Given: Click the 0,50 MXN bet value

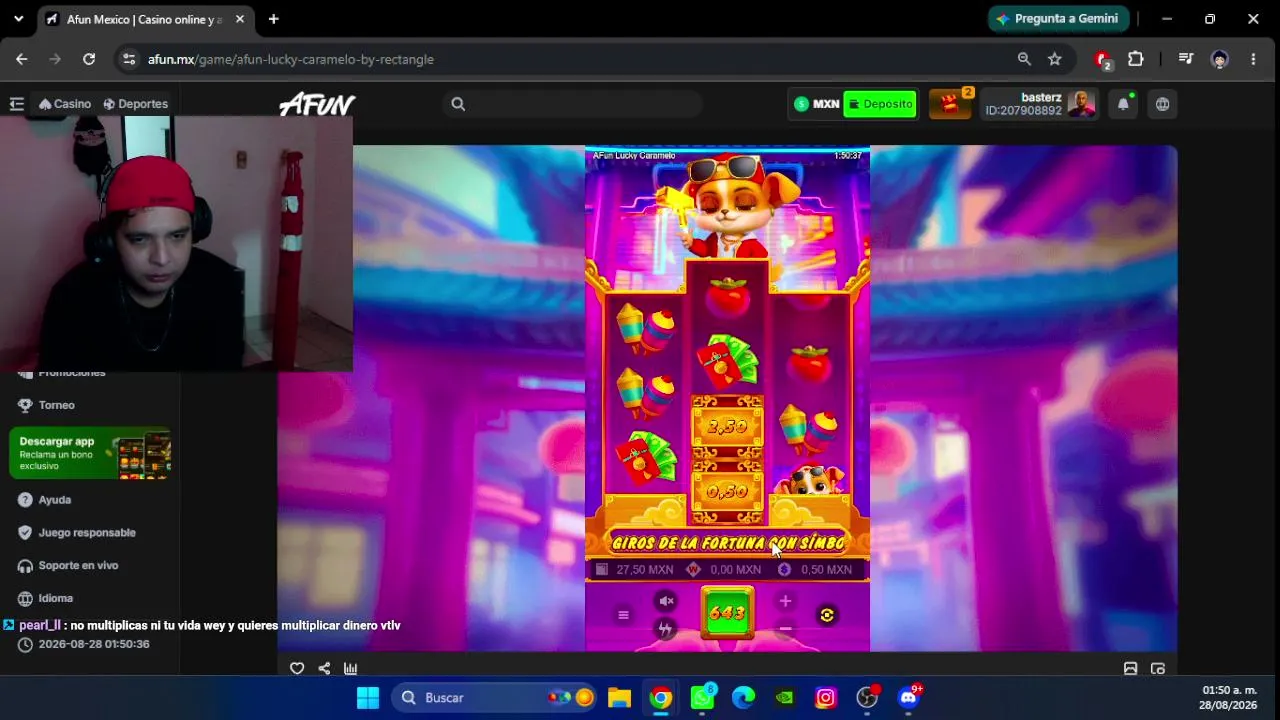Looking at the screenshot, I should [826, 570].
